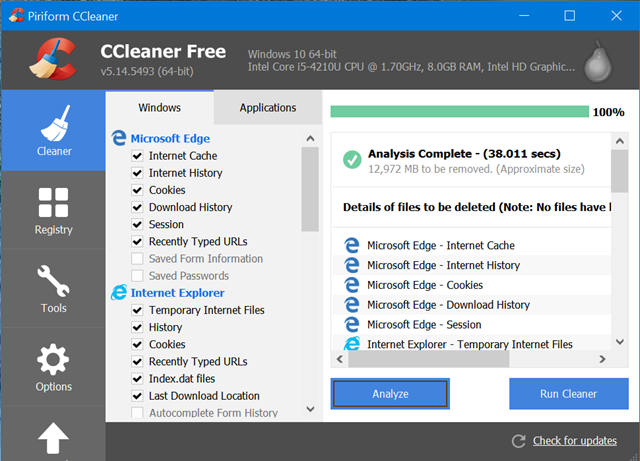
Task: Click up arrow of results scrollbar
Action: (620, 141)
